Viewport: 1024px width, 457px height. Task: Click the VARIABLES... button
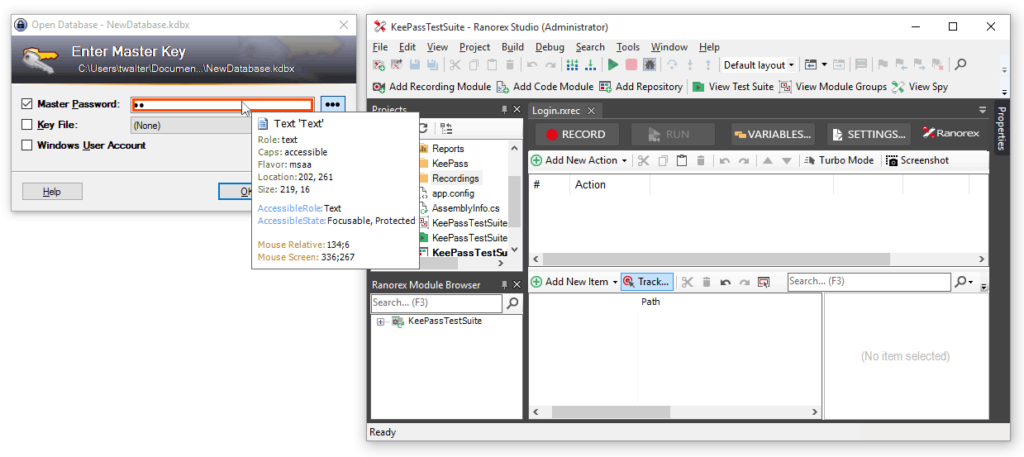tap(773, 134)
